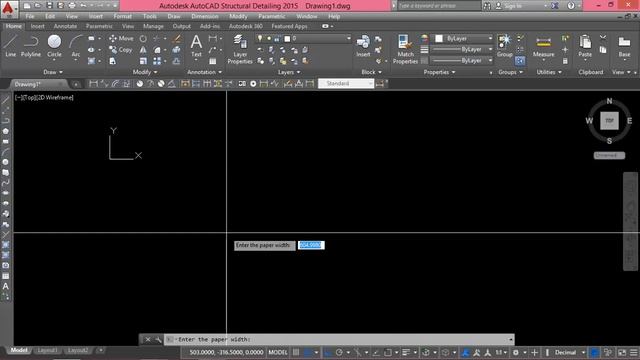Switch to Manage ribbon tab
This screenshot has height=360, width=640.
point(153,26)
